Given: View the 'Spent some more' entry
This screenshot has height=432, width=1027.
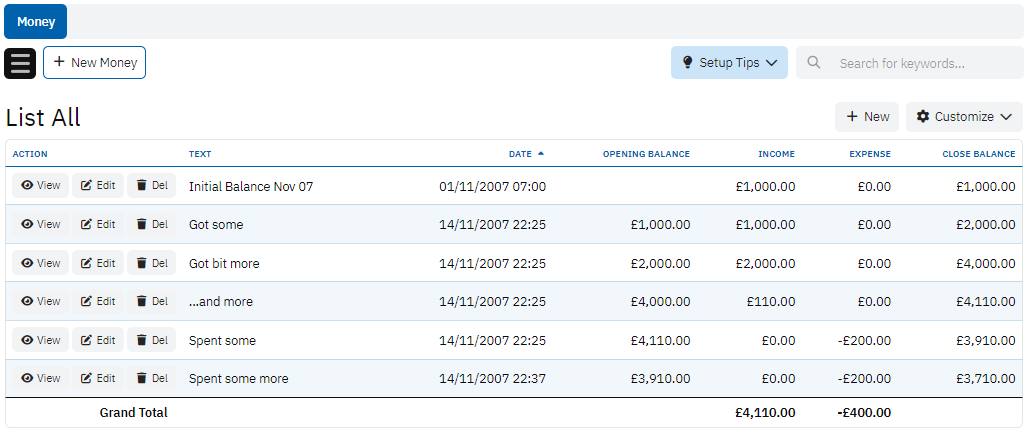Looking at the screenshot, I should (x=41, y=379).
